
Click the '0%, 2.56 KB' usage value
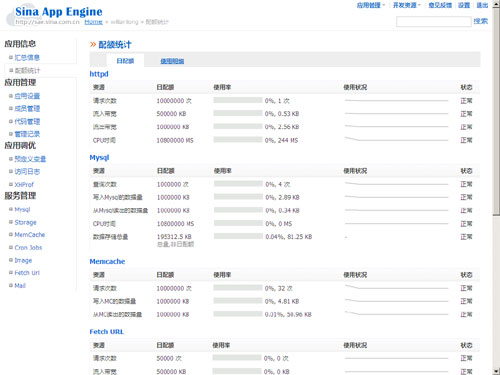282,127
